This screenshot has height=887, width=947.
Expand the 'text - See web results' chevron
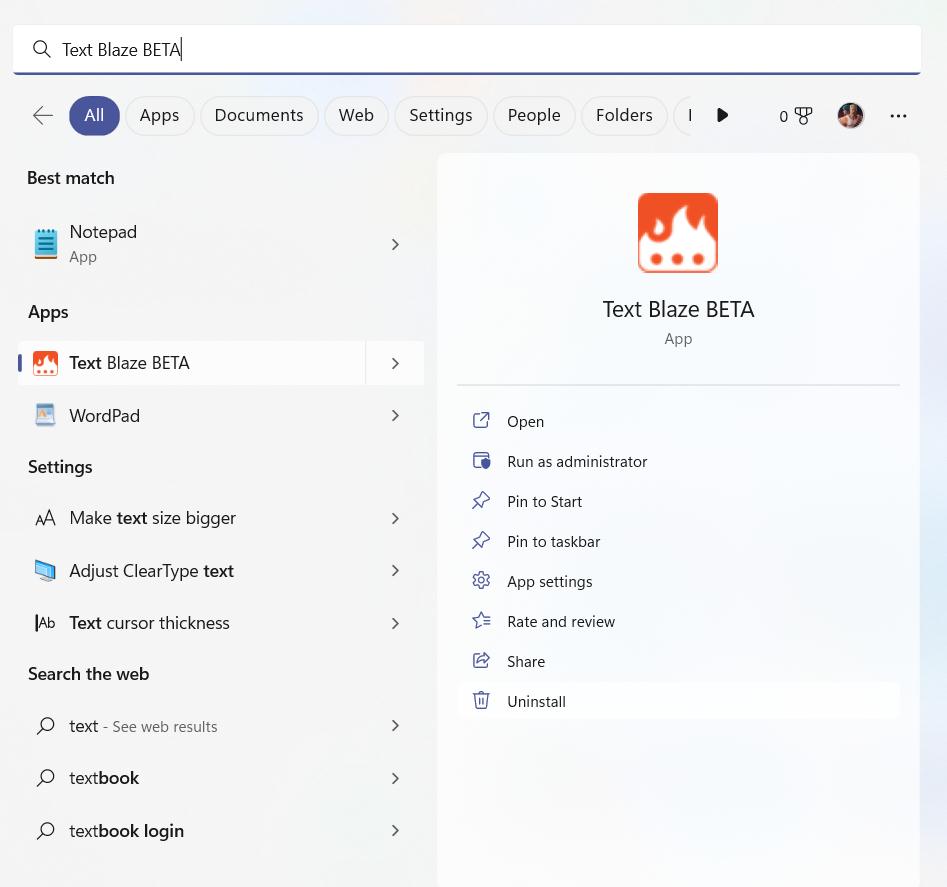395,726
